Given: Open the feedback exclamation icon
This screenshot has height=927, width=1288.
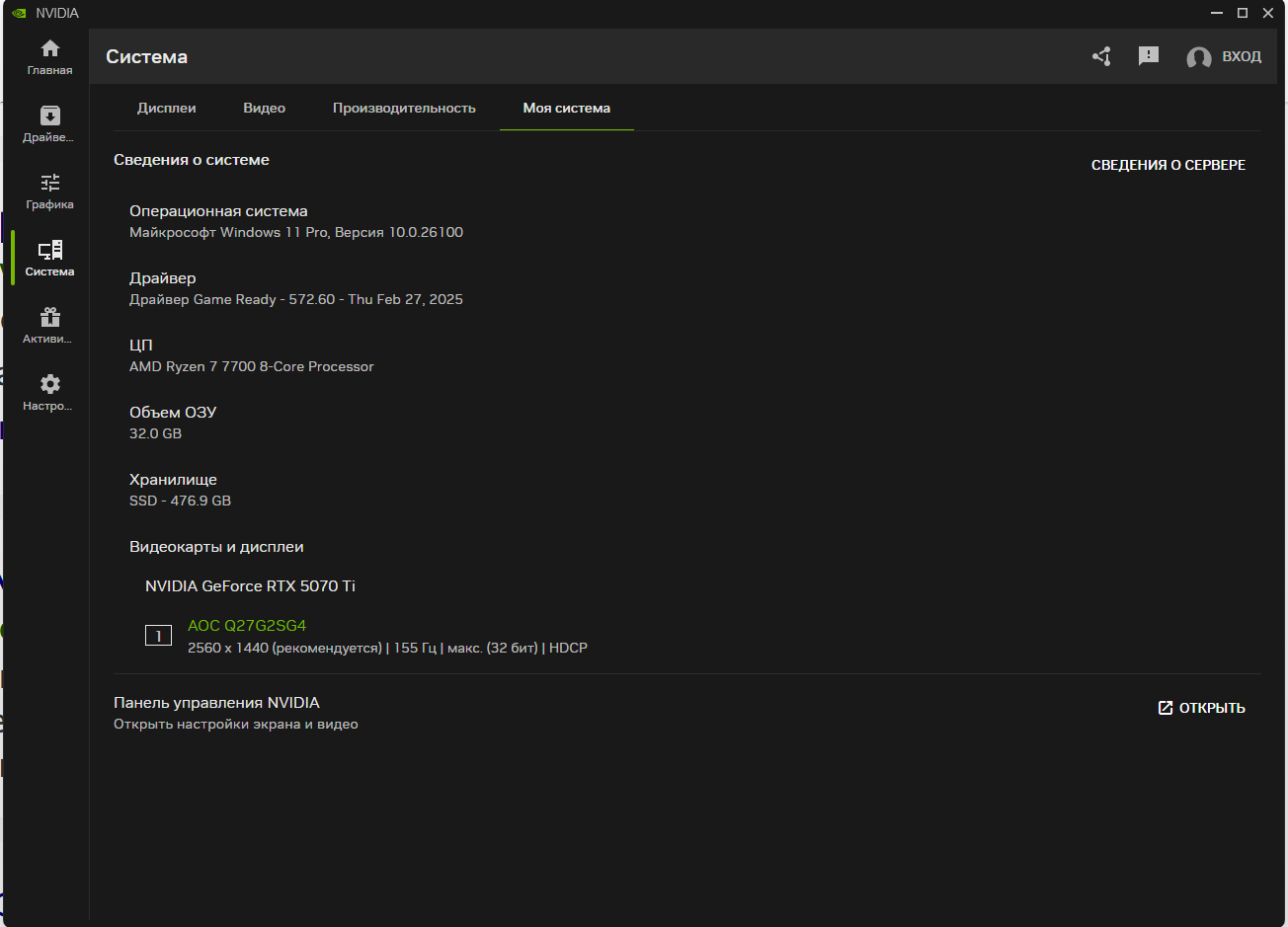Looking at the screenshot, I should [x=1149, y=56].
